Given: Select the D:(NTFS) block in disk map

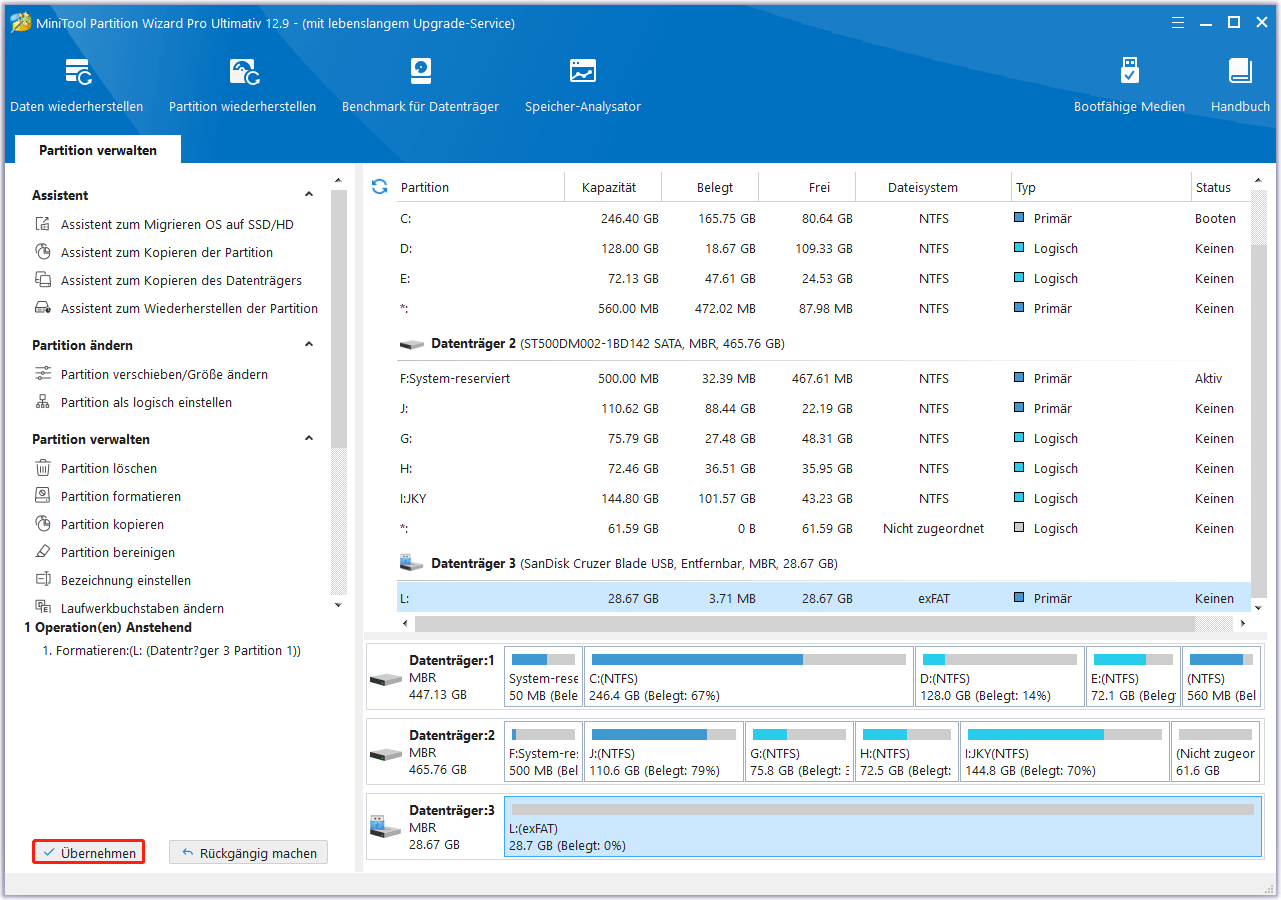Looking at the screenshot, I should pyautogui.click(x=1000, y=678).
